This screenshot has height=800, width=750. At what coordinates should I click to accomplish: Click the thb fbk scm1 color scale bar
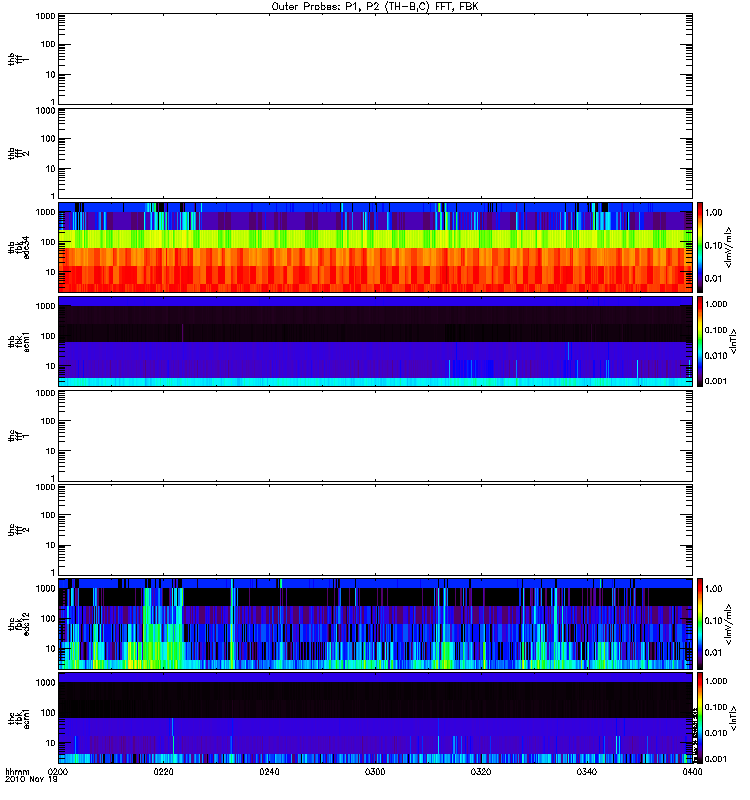click(700, 341)
